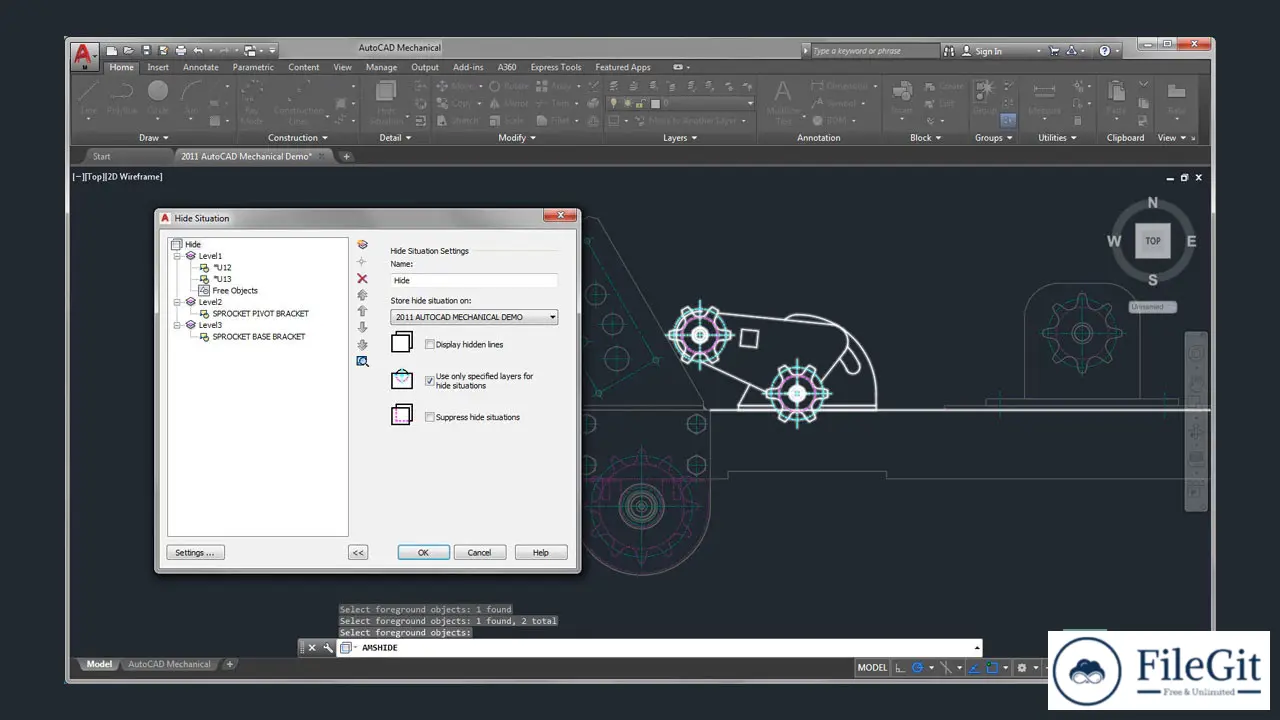Click the Autodesk Exchange shopping cart icon
The image size is (1280, 720).
click(1052, 51)
